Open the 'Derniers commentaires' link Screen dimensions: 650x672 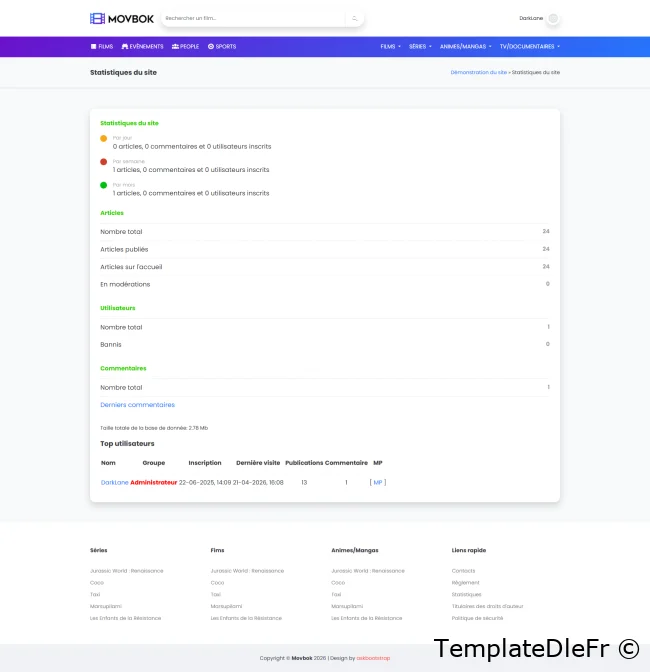click(137, 405)
